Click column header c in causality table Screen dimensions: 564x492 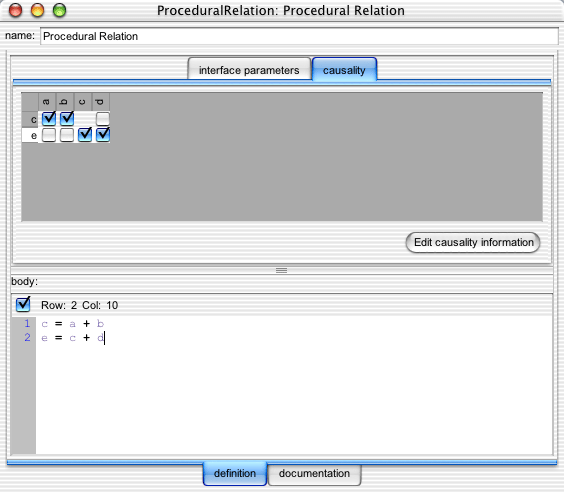pyautogui.click(x=83, y=102)
